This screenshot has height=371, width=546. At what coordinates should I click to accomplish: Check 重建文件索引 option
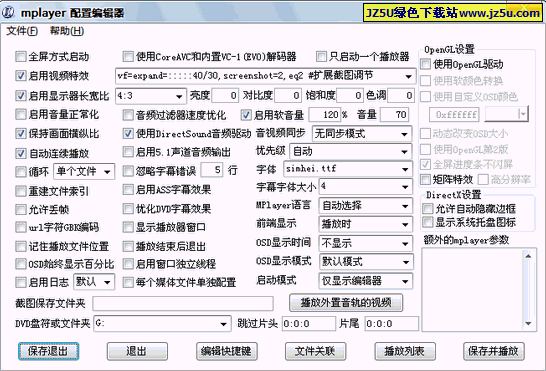tap(21, 191)
